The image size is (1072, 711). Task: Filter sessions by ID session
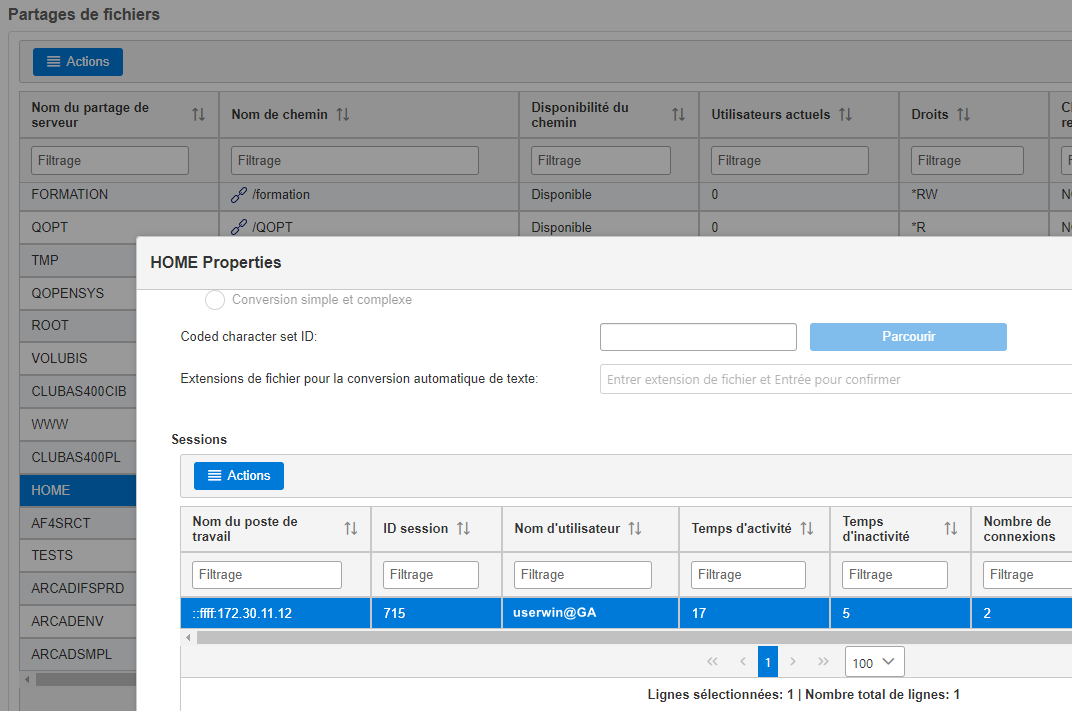point(431,575)
